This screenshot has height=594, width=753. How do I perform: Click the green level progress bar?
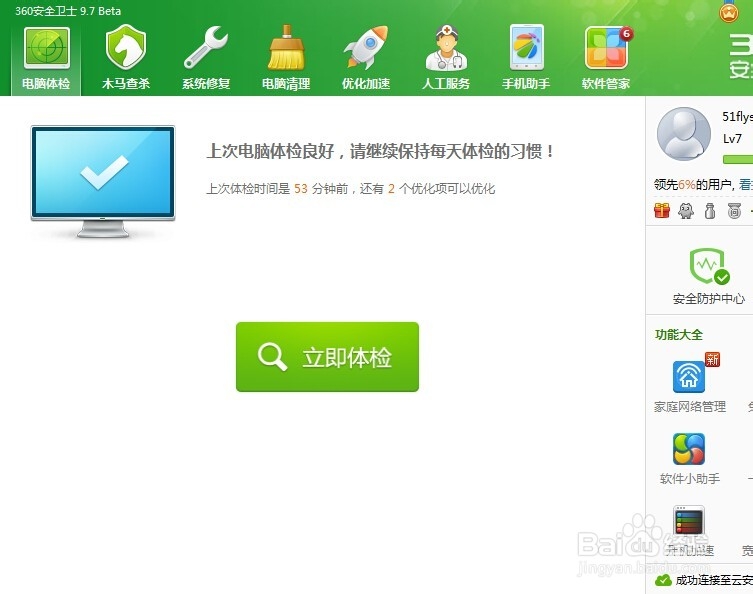[x=738, y=159]
